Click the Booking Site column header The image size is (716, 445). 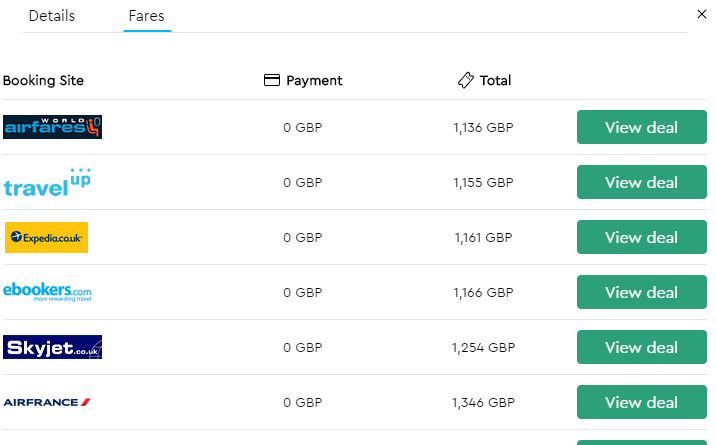(43, 80)
